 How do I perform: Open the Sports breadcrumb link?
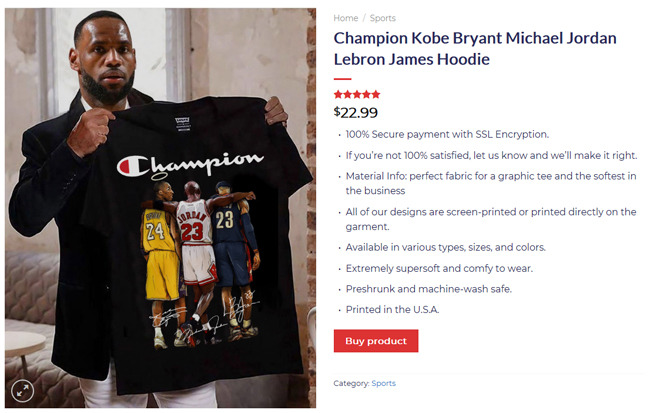(383, 18)
